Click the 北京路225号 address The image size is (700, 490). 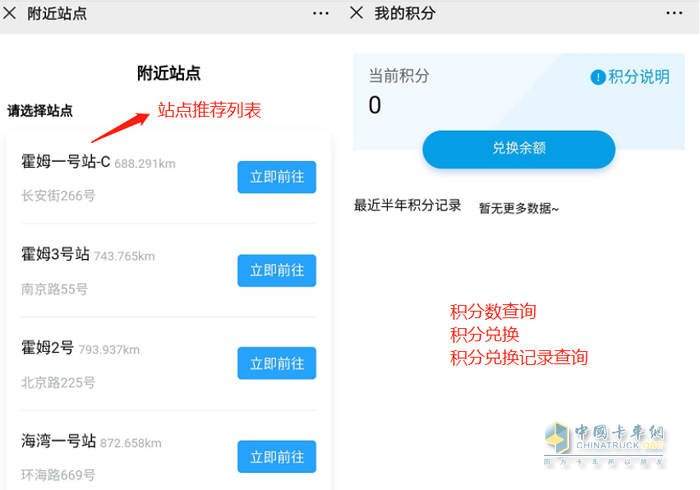pyautogui.click(x=58, y=382)
